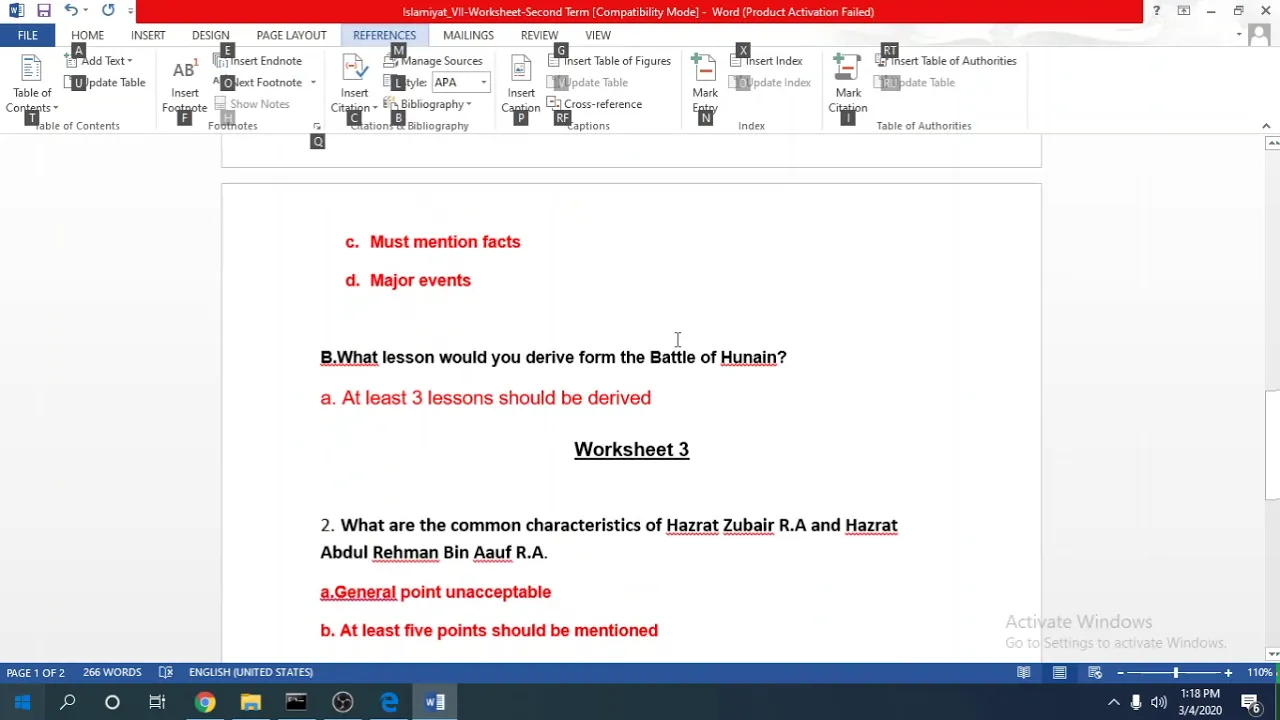Open the Footnotes dialog launcher

[x=317, y=126]
